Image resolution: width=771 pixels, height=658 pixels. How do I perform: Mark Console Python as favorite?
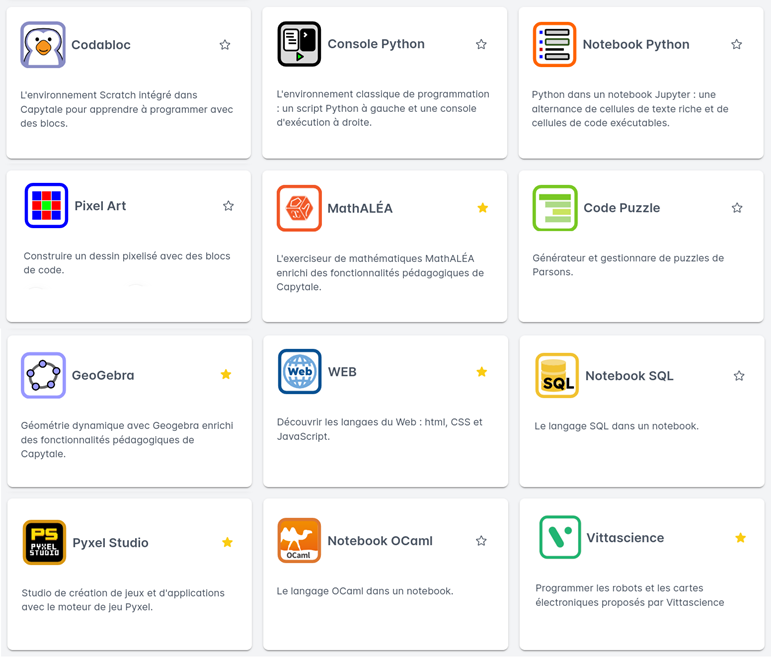tap(481, 44)
